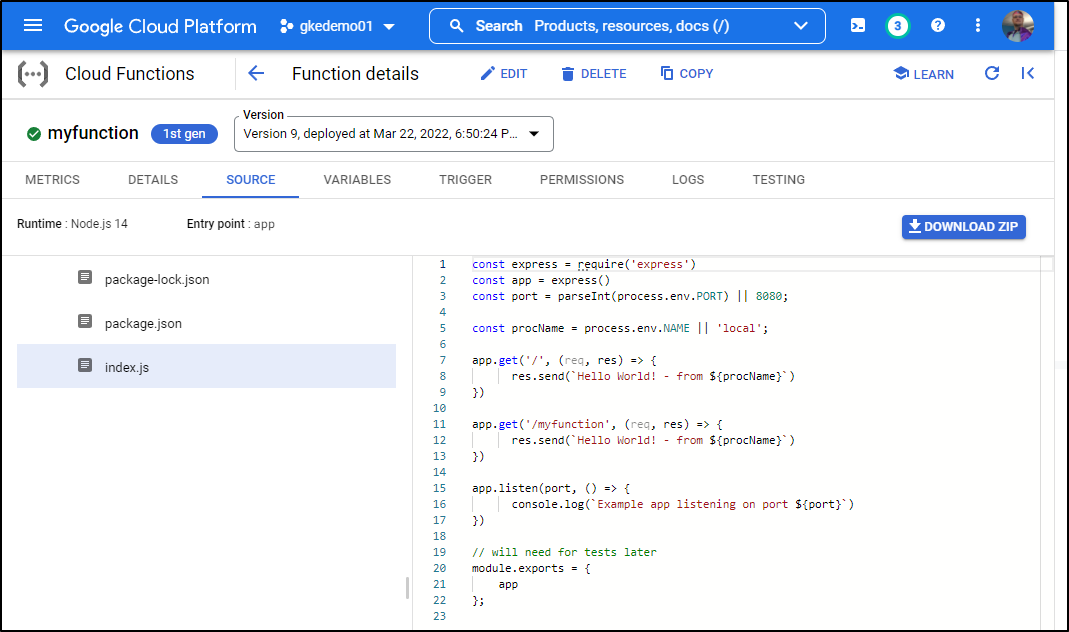The width and height of the screenshot is (1069, 632).
Task: Refresh the function details page
Action: click(992, 73)
